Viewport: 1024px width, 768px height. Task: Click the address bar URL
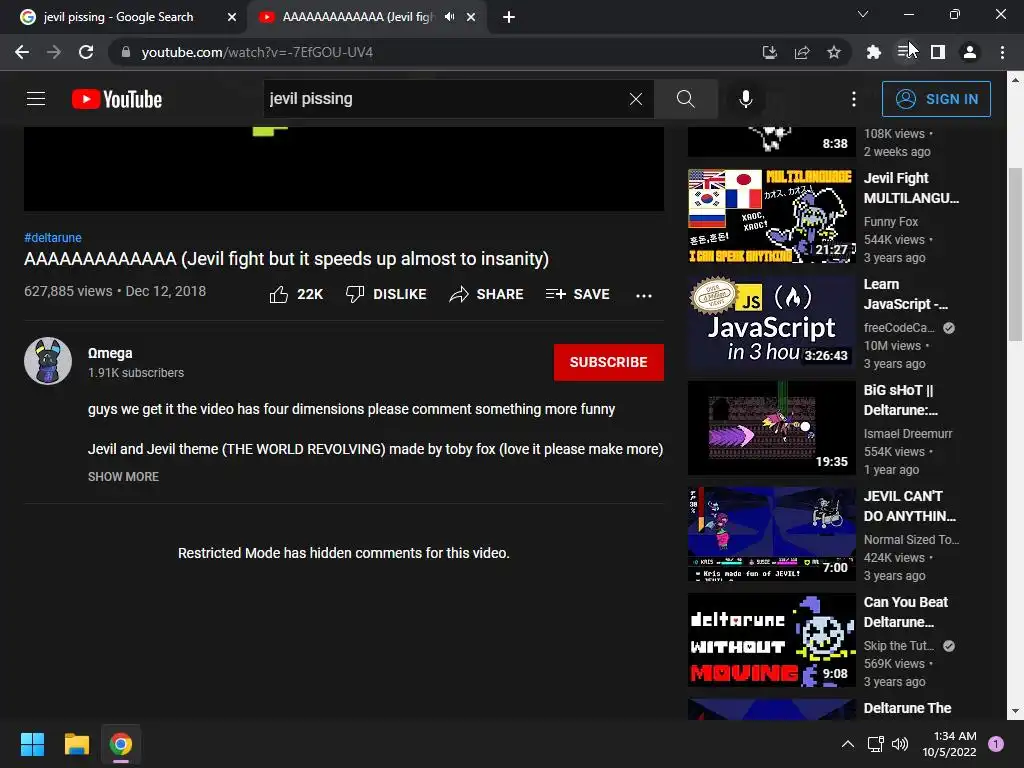click(x=257, y=52)
